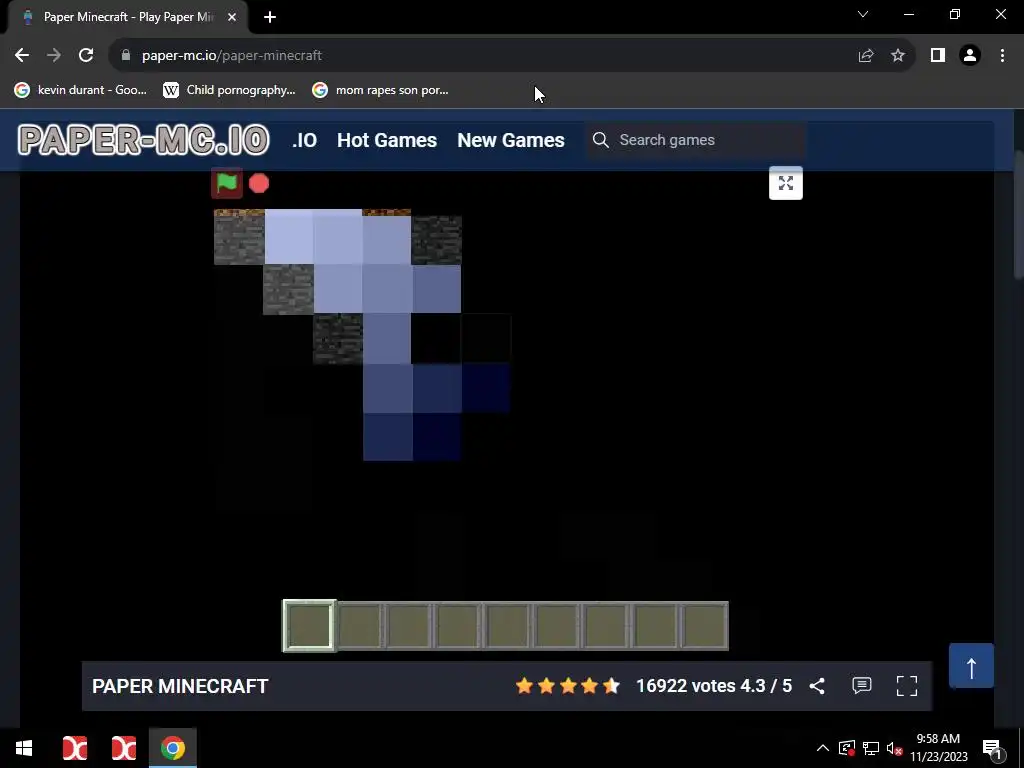
Task: Rate the game with the fifth star
Action: (611, 686)
